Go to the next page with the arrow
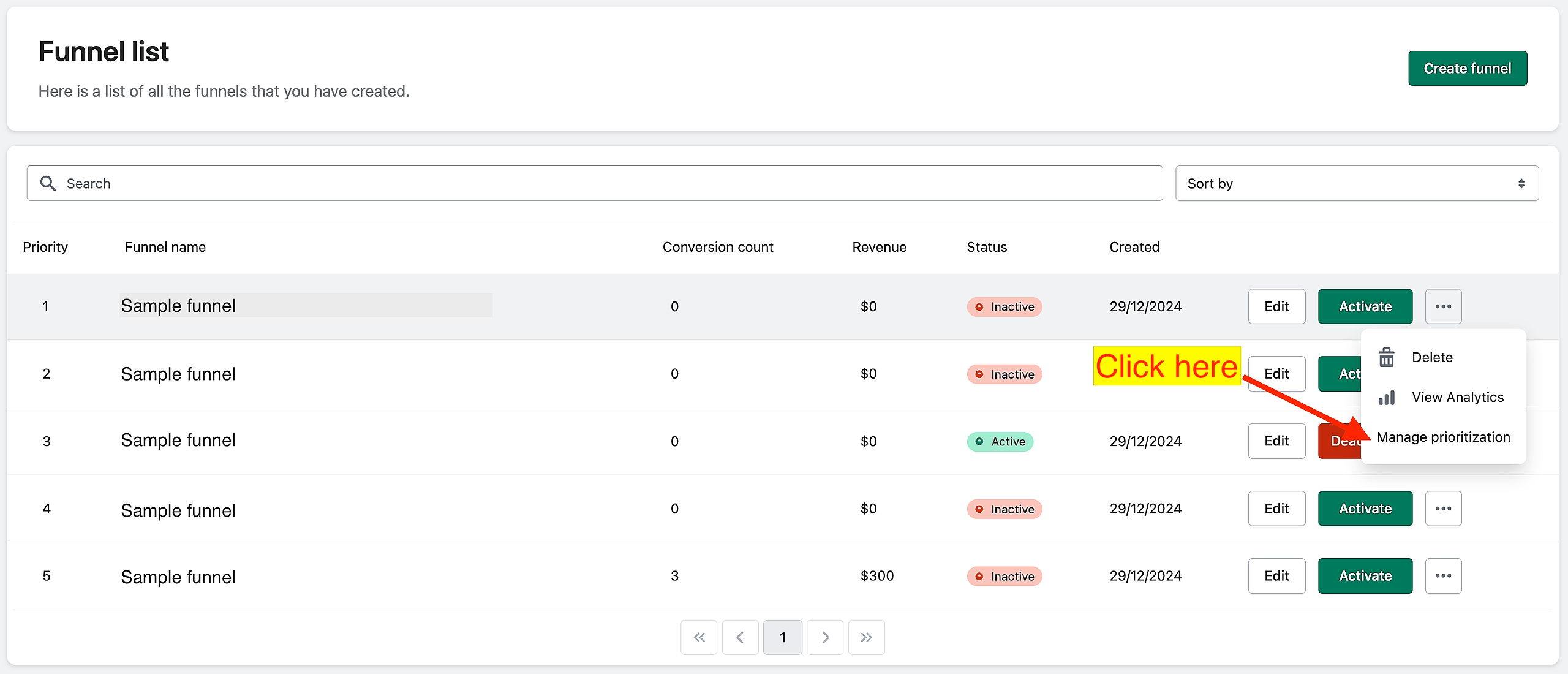Image resolution: width=1568 pixels, height=674 pixels. 825,637
